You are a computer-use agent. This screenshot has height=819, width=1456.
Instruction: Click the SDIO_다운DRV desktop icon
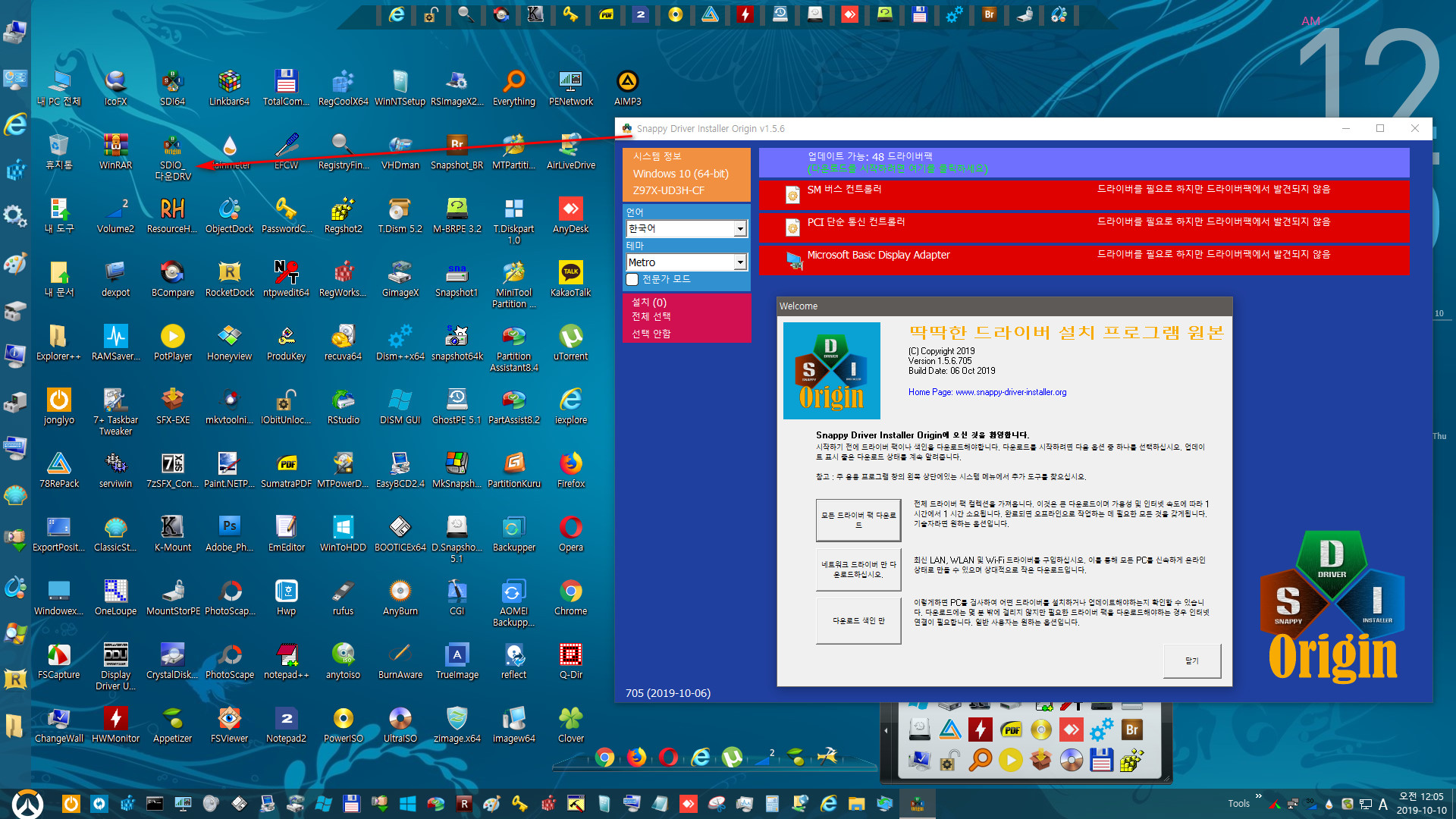click(173, 158)
